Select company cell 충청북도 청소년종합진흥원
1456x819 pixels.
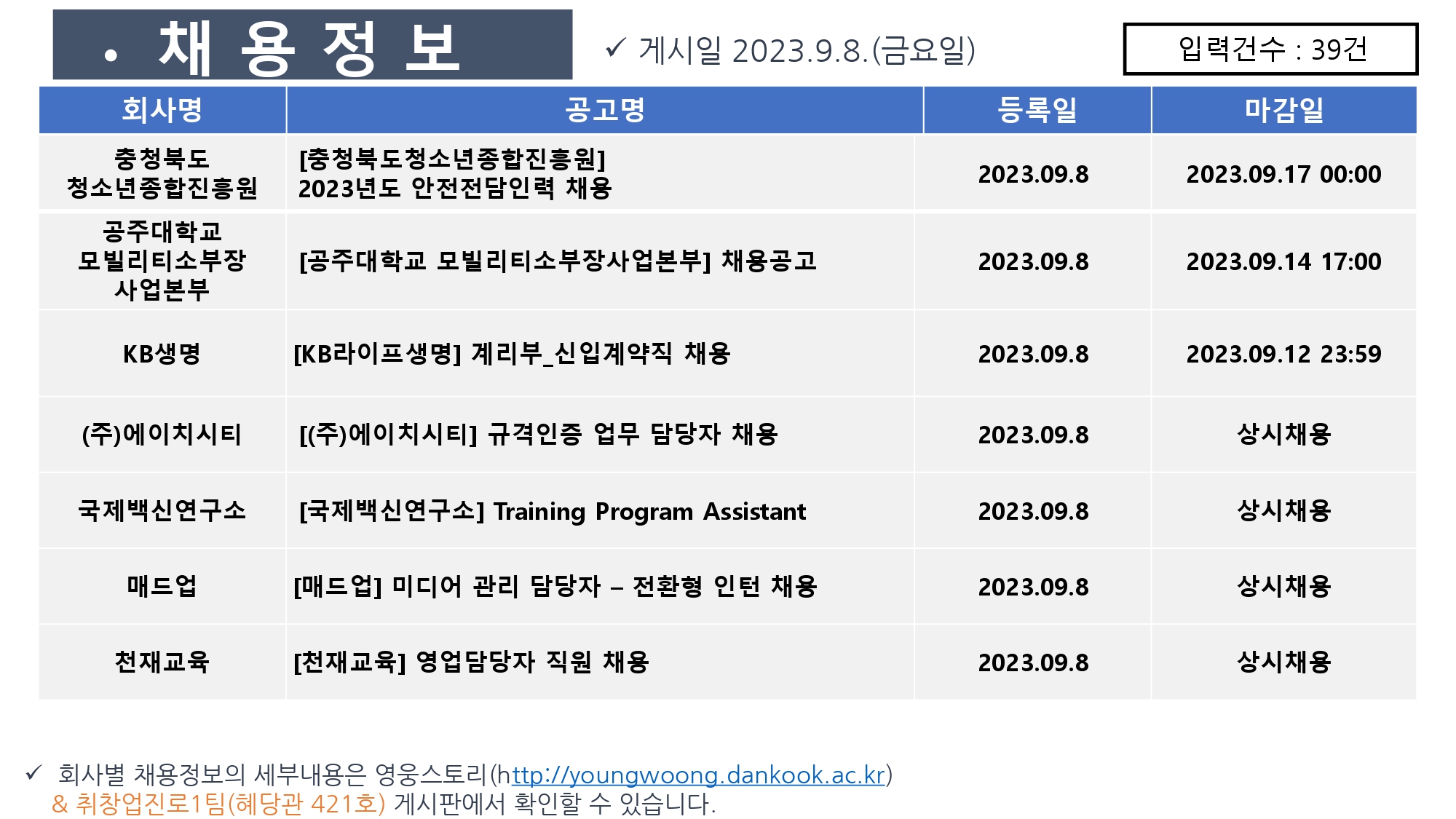coord(162,173)
